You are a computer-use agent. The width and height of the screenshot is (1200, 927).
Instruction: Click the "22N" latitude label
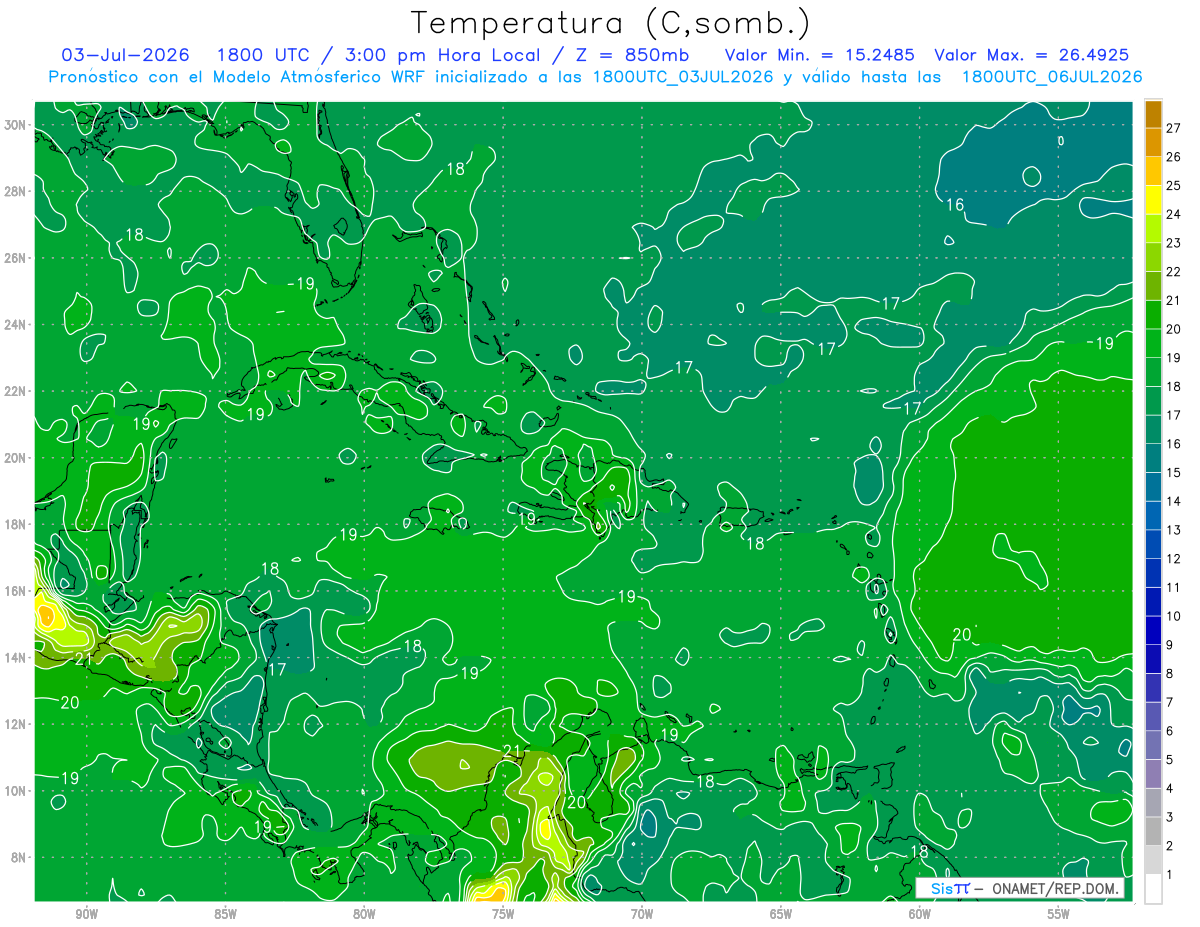[14, 391]
